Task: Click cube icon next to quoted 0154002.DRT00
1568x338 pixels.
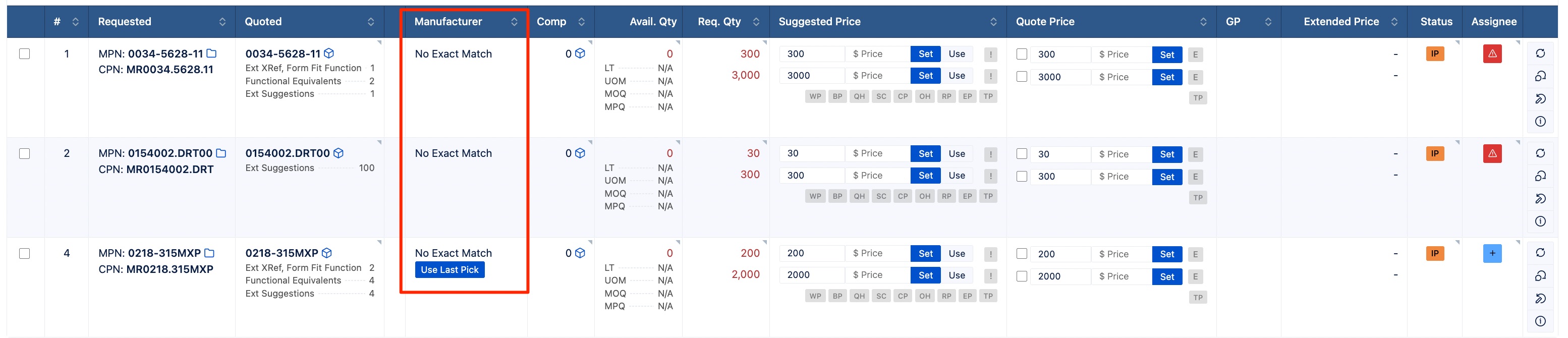Action: click(x=339, y=153)
